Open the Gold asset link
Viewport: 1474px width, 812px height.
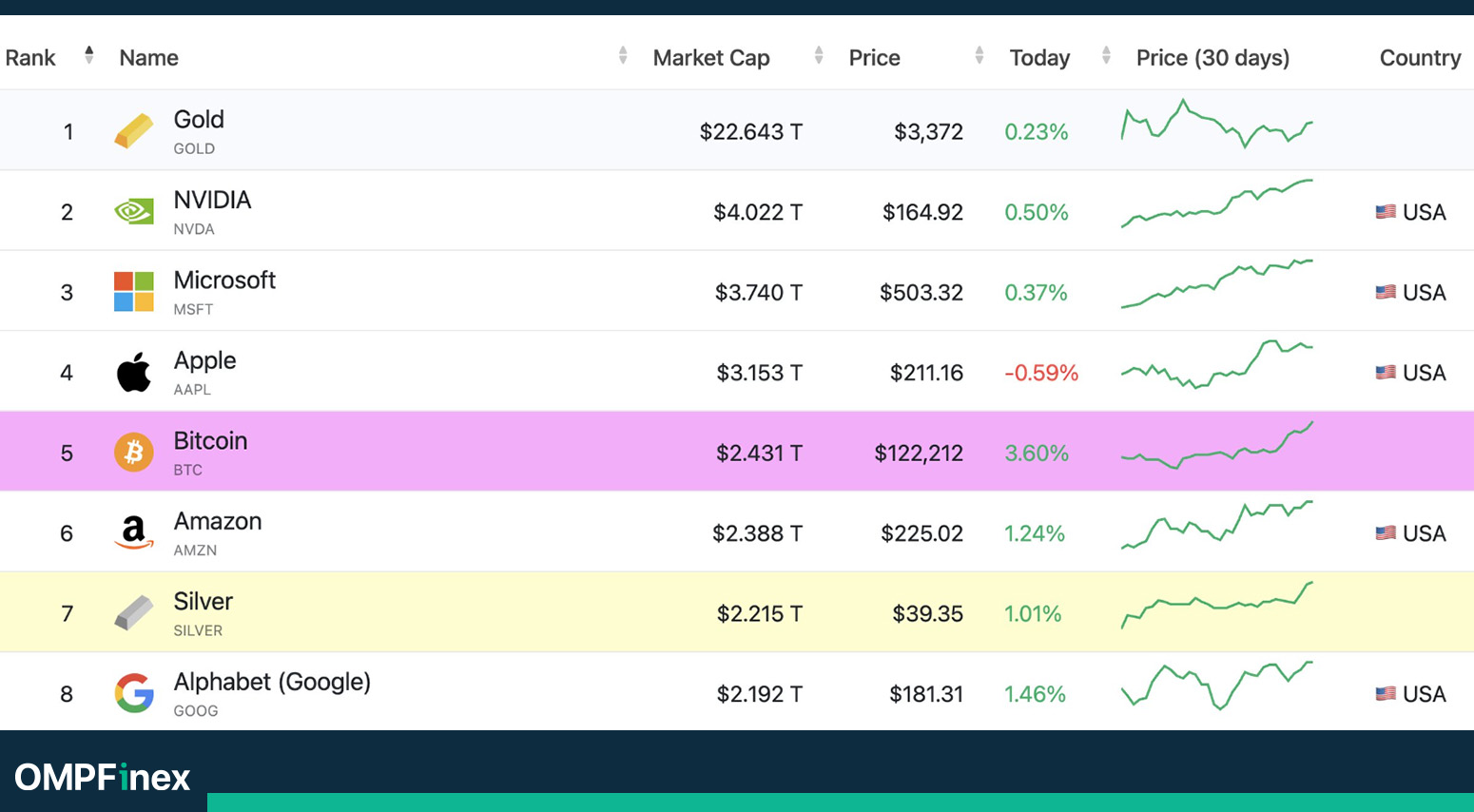click(199, 120)
